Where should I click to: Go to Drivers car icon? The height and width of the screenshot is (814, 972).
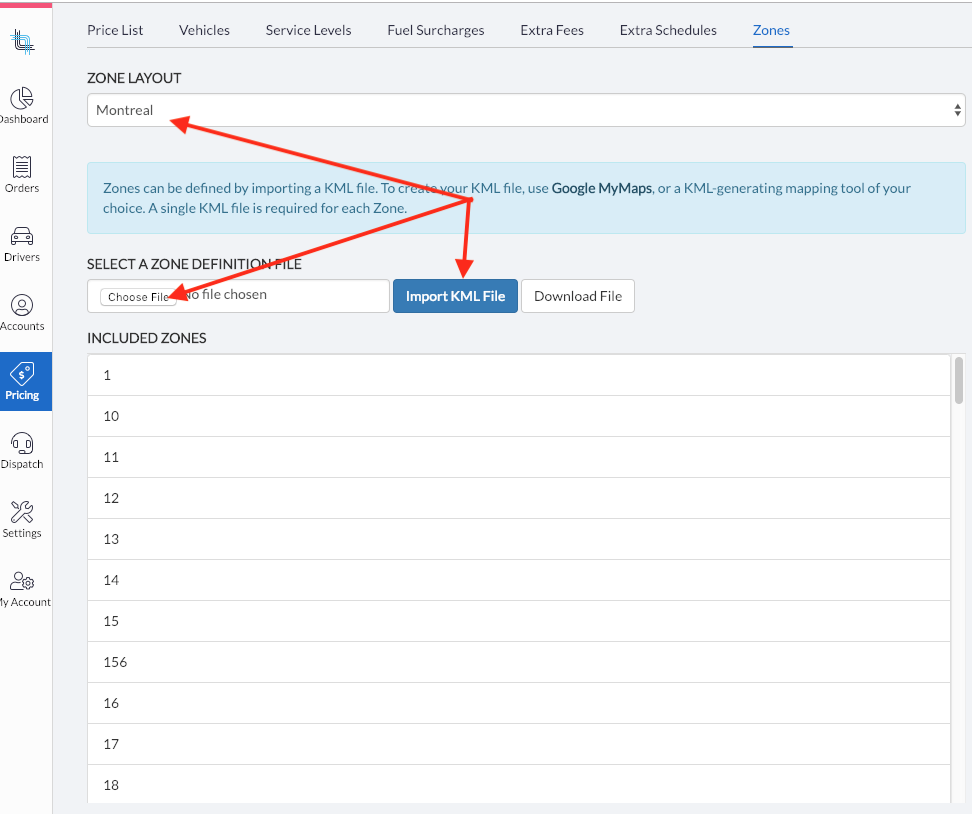coord(22,236)
